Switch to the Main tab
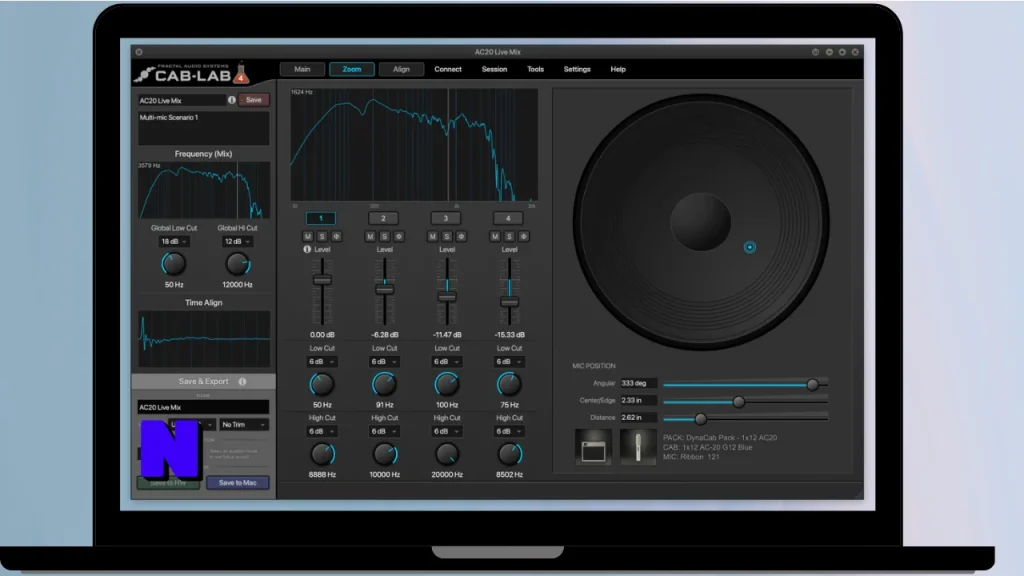The width and height of the screenshot is (1024, 576). pos(302,69)
